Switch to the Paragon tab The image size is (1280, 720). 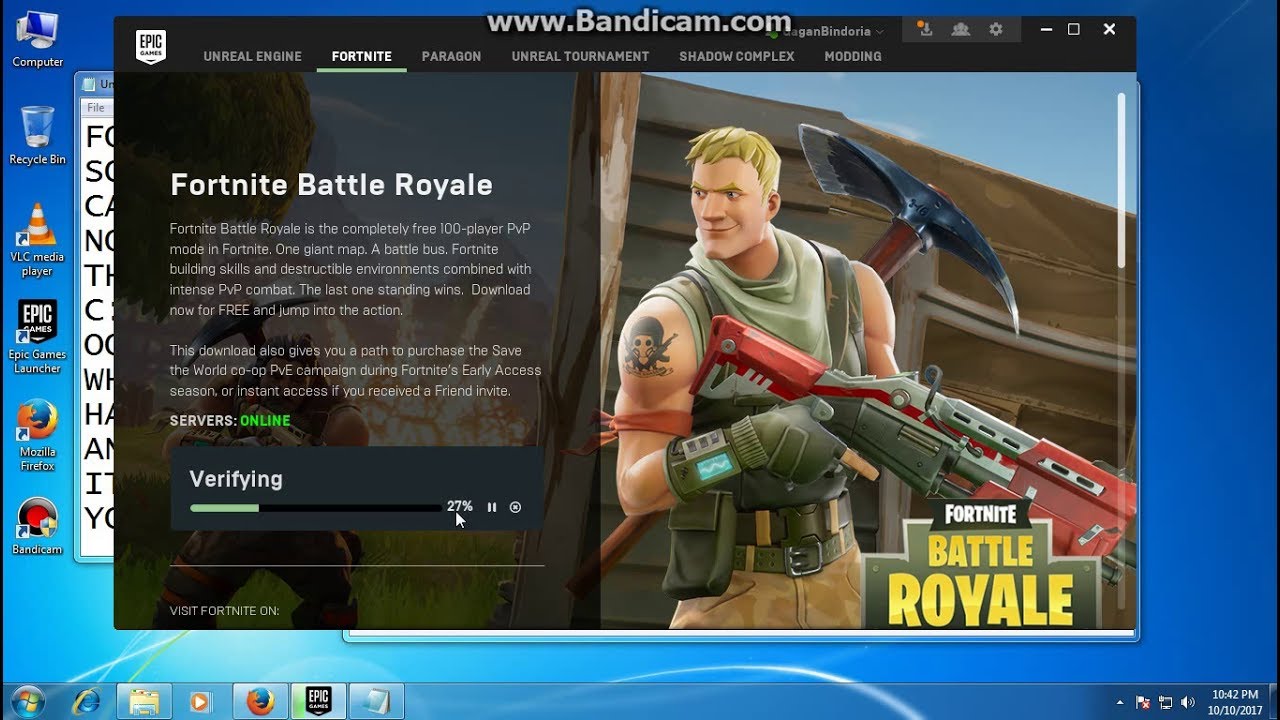(451, 56)
